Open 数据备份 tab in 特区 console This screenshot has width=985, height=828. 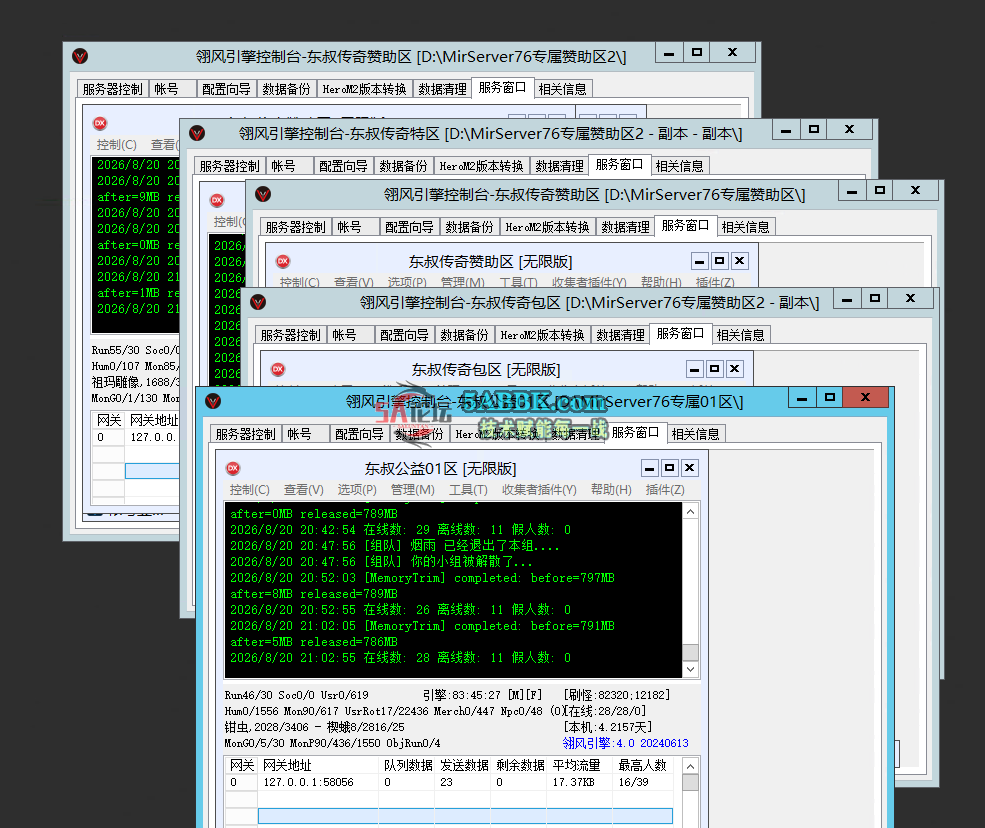click(x=403, y=166)
